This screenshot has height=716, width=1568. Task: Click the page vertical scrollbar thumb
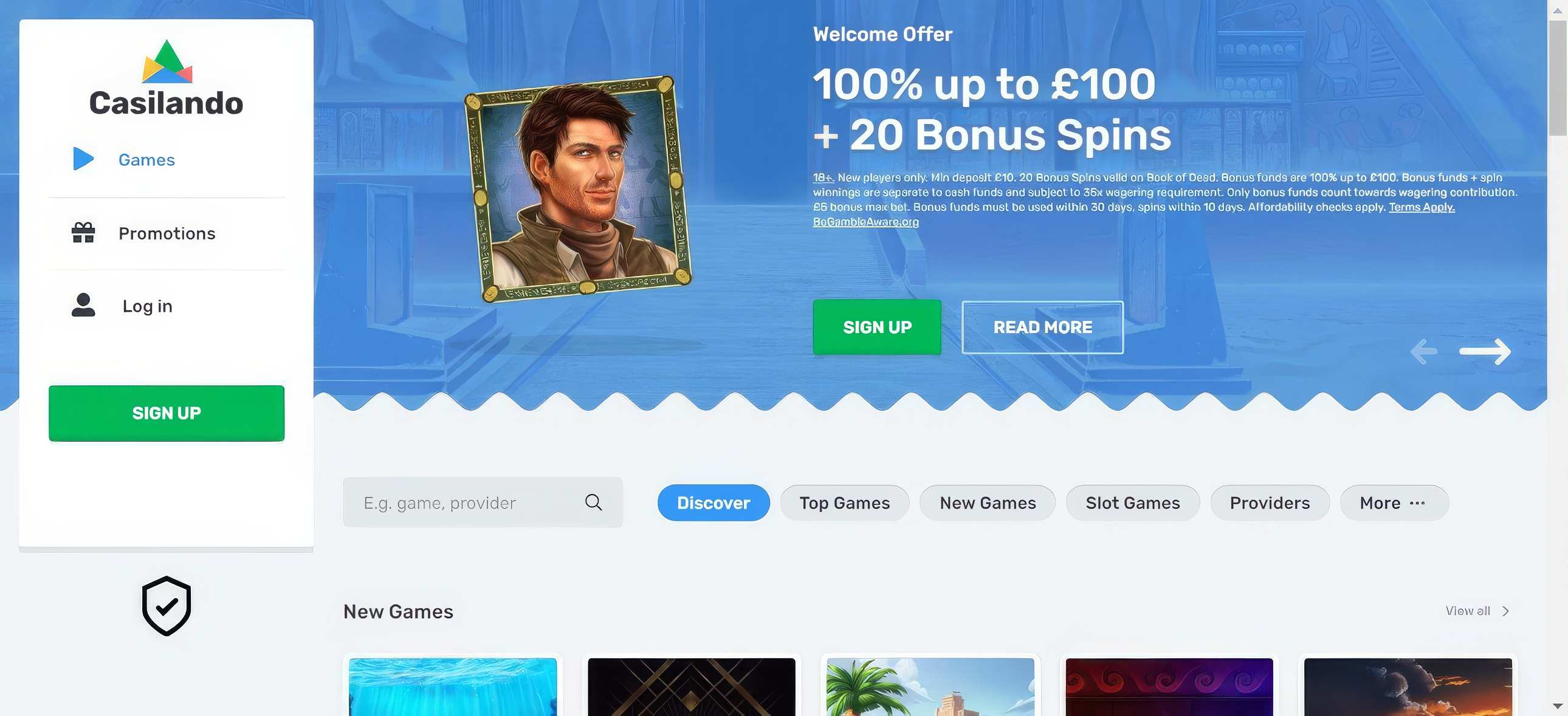pyautogui.click(x=1558, y=76)
